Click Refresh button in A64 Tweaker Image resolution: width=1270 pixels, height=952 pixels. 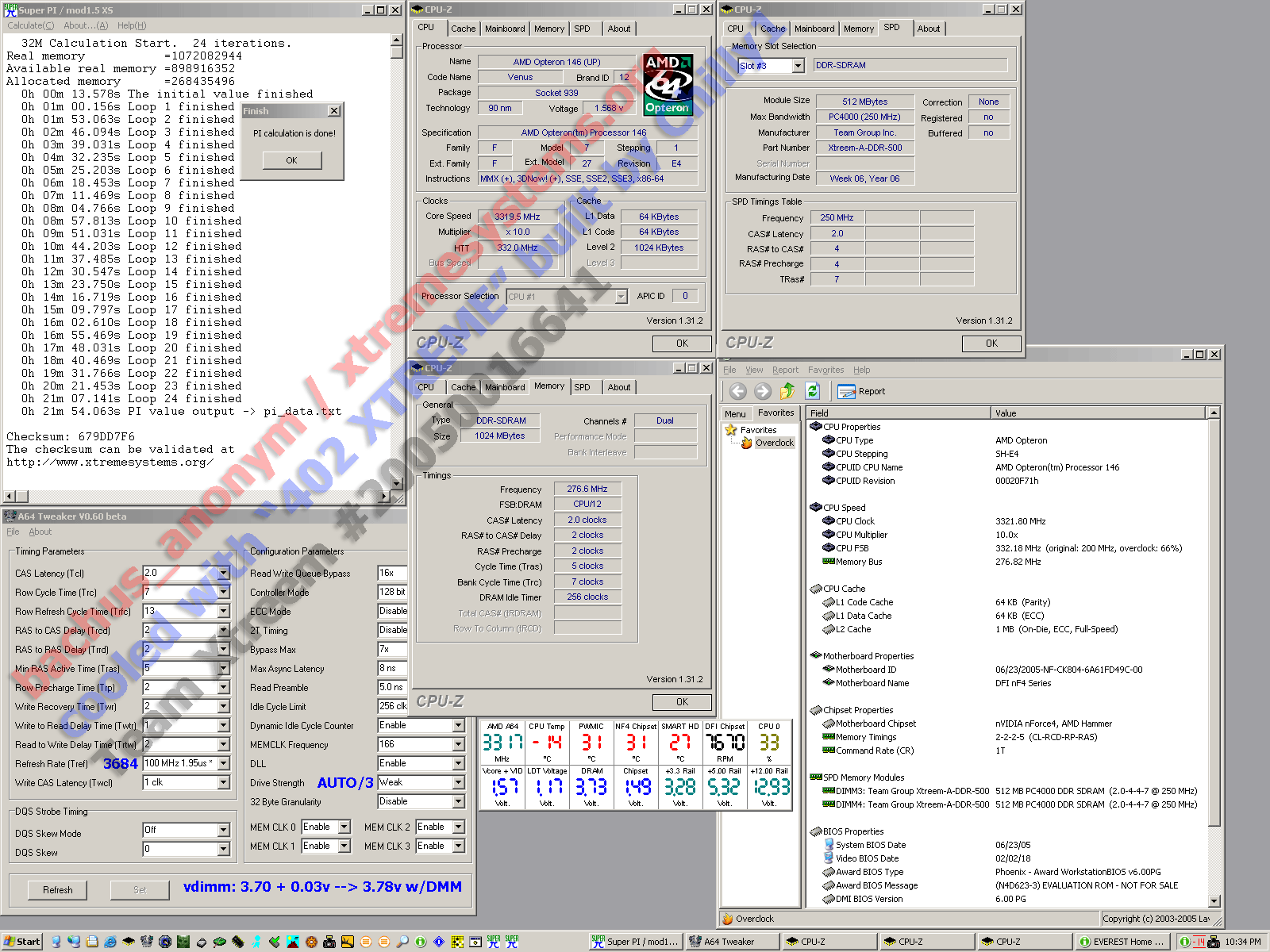(57, 890)
